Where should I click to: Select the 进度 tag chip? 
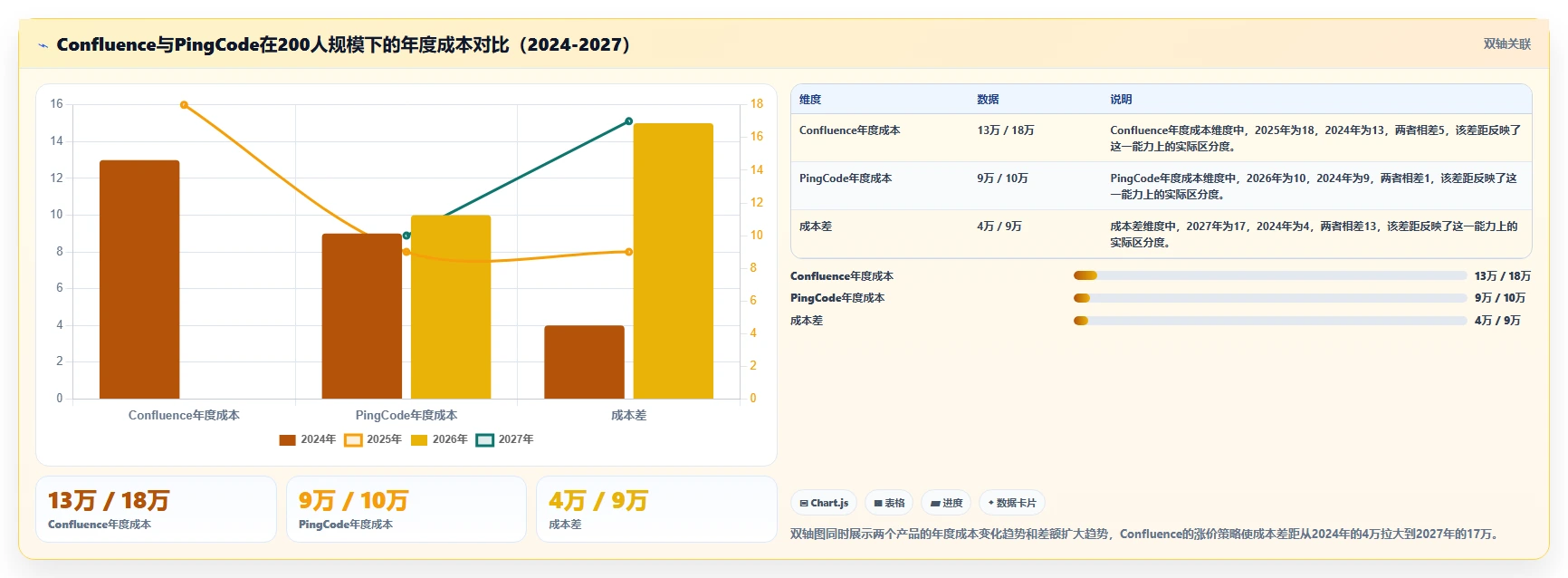tap(946, 503)
